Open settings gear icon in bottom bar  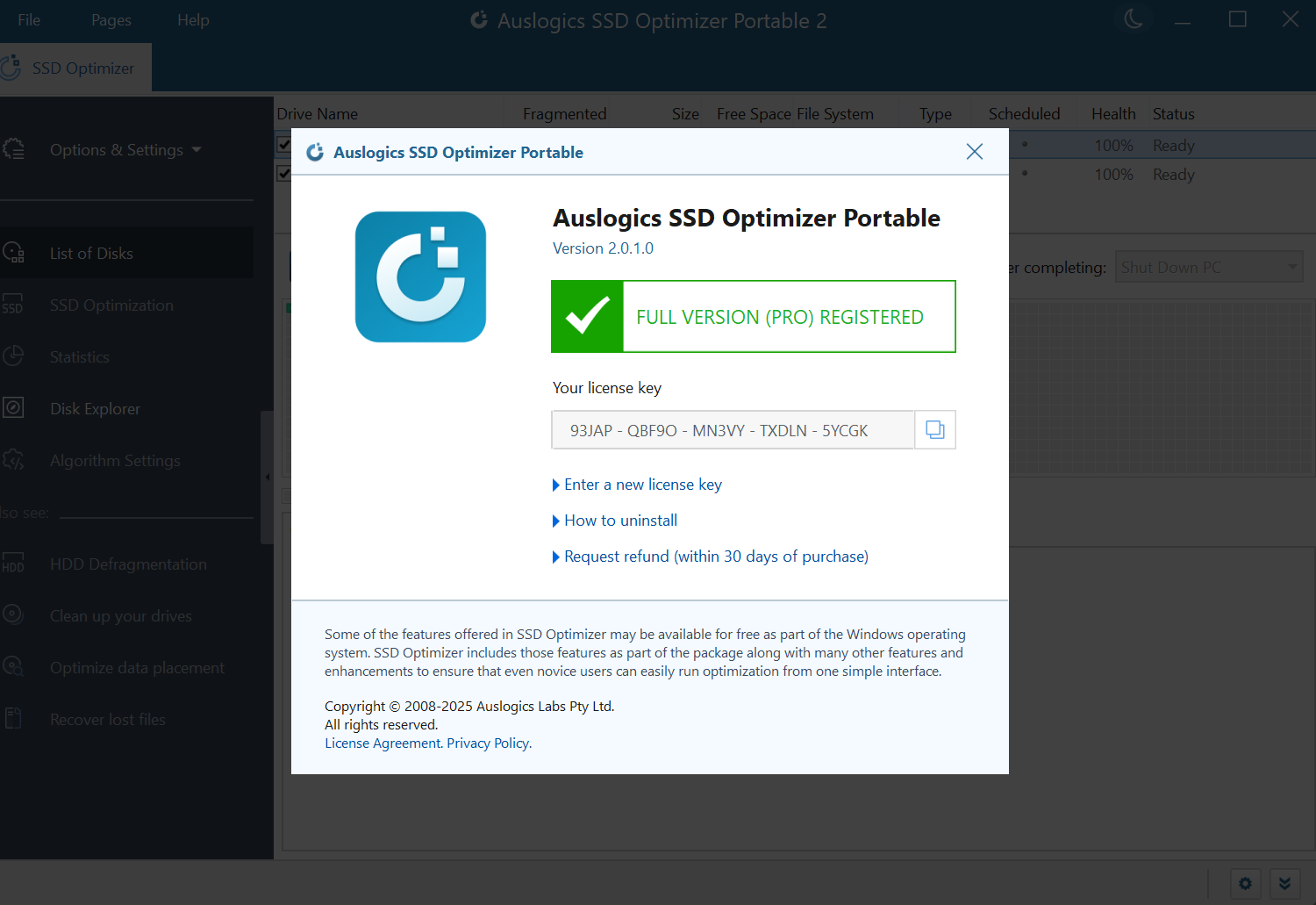(x=1245, y=883)
